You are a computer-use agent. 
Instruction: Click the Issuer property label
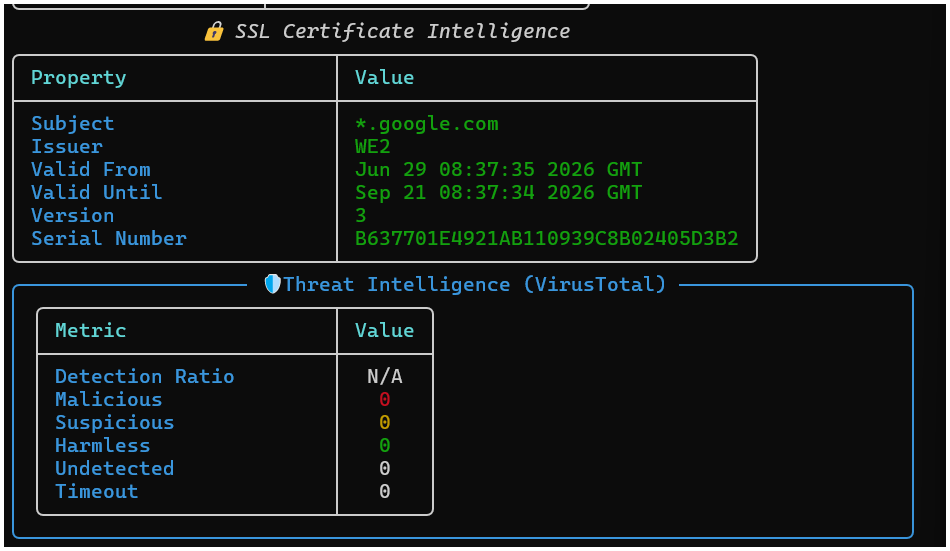pos(67,146)
